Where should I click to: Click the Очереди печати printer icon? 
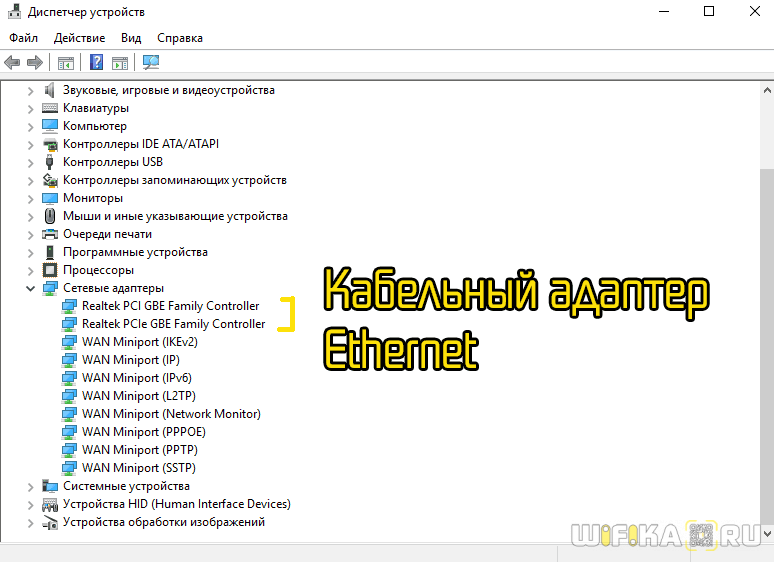click(50, 234)
